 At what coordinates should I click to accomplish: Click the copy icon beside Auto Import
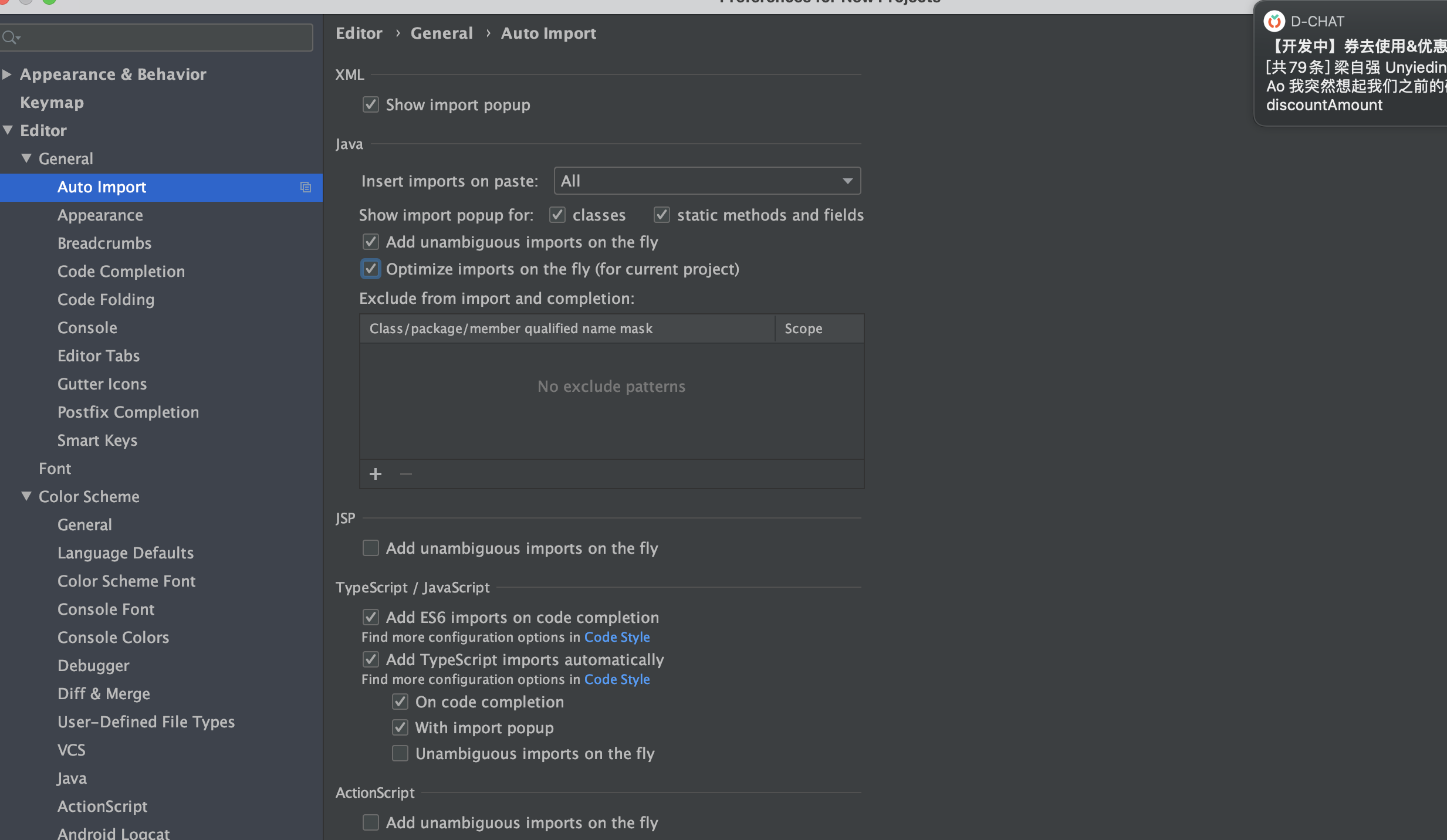pyautogui.click(x=305, y=187)
